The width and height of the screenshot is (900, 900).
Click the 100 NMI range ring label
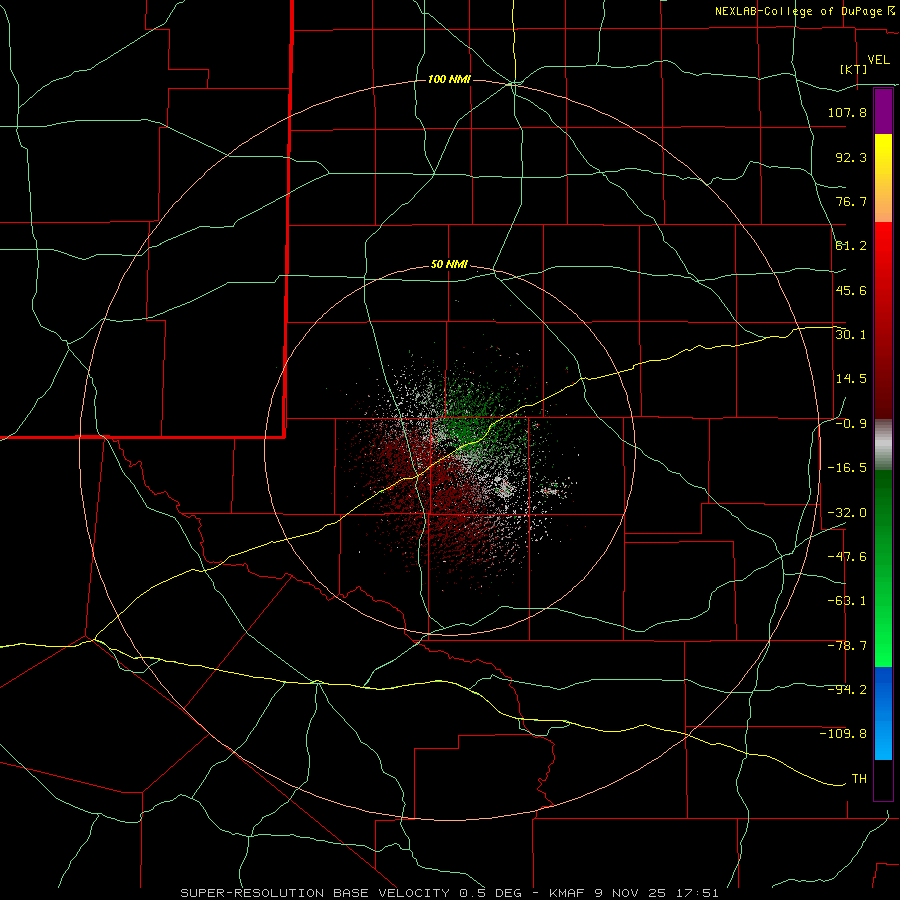[449, 79]
